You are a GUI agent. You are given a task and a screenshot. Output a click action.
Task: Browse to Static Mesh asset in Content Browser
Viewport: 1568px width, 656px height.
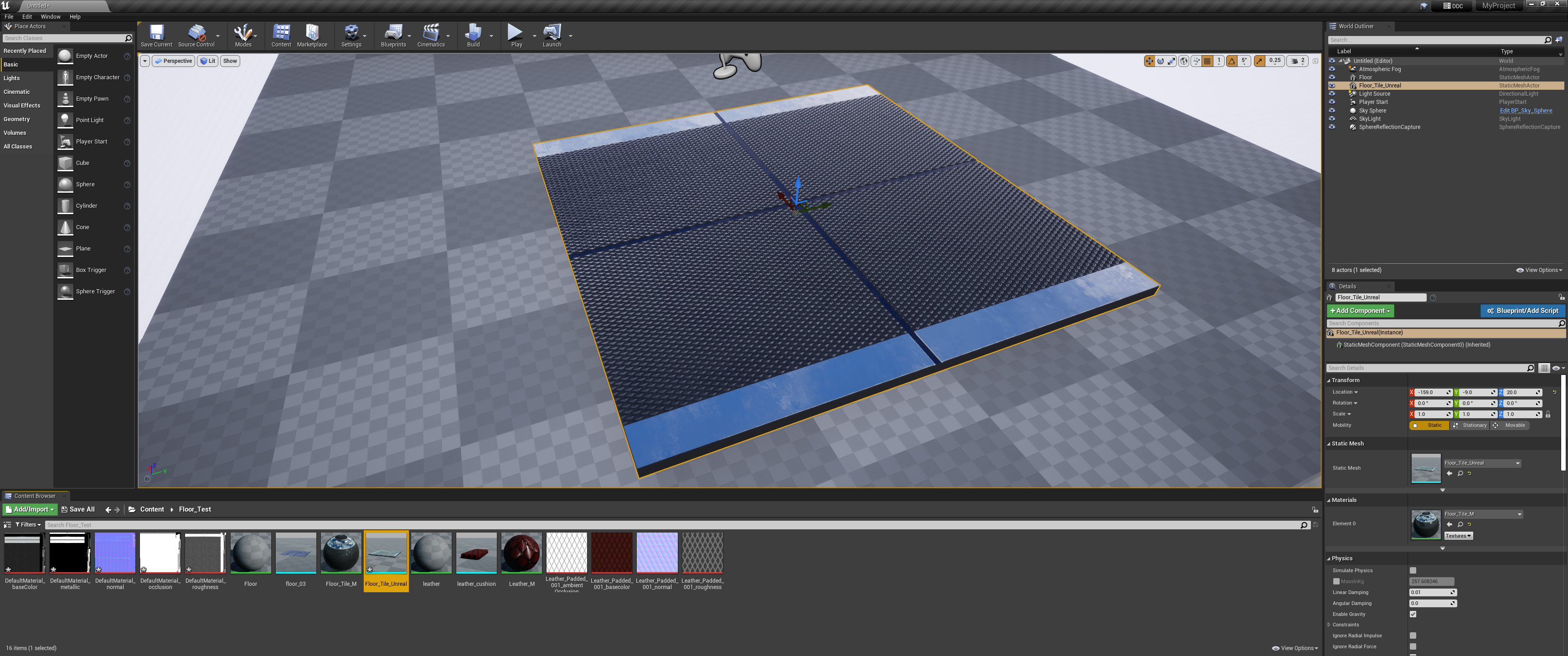point(1460,473)
